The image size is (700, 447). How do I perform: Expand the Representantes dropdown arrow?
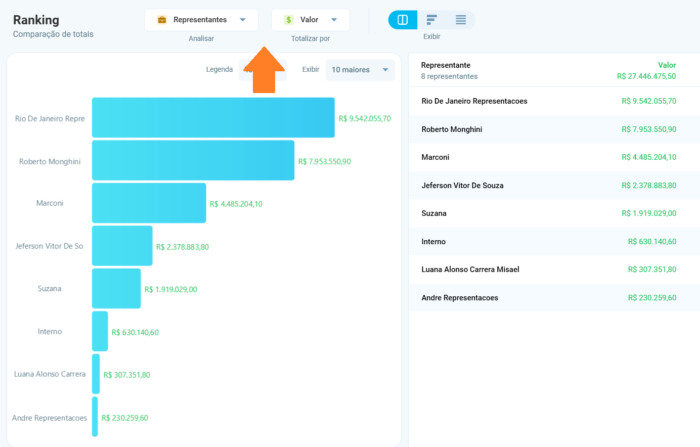243,20
